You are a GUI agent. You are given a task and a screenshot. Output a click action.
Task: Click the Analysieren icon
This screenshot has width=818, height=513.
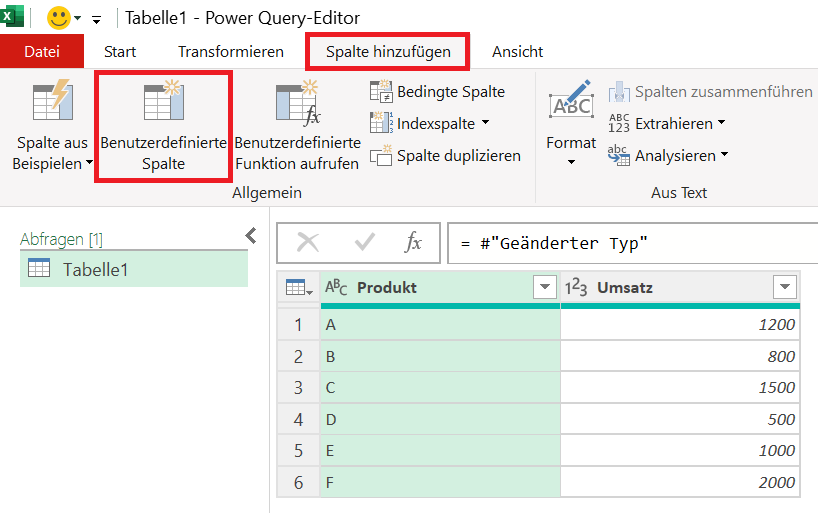click(619, 155)
